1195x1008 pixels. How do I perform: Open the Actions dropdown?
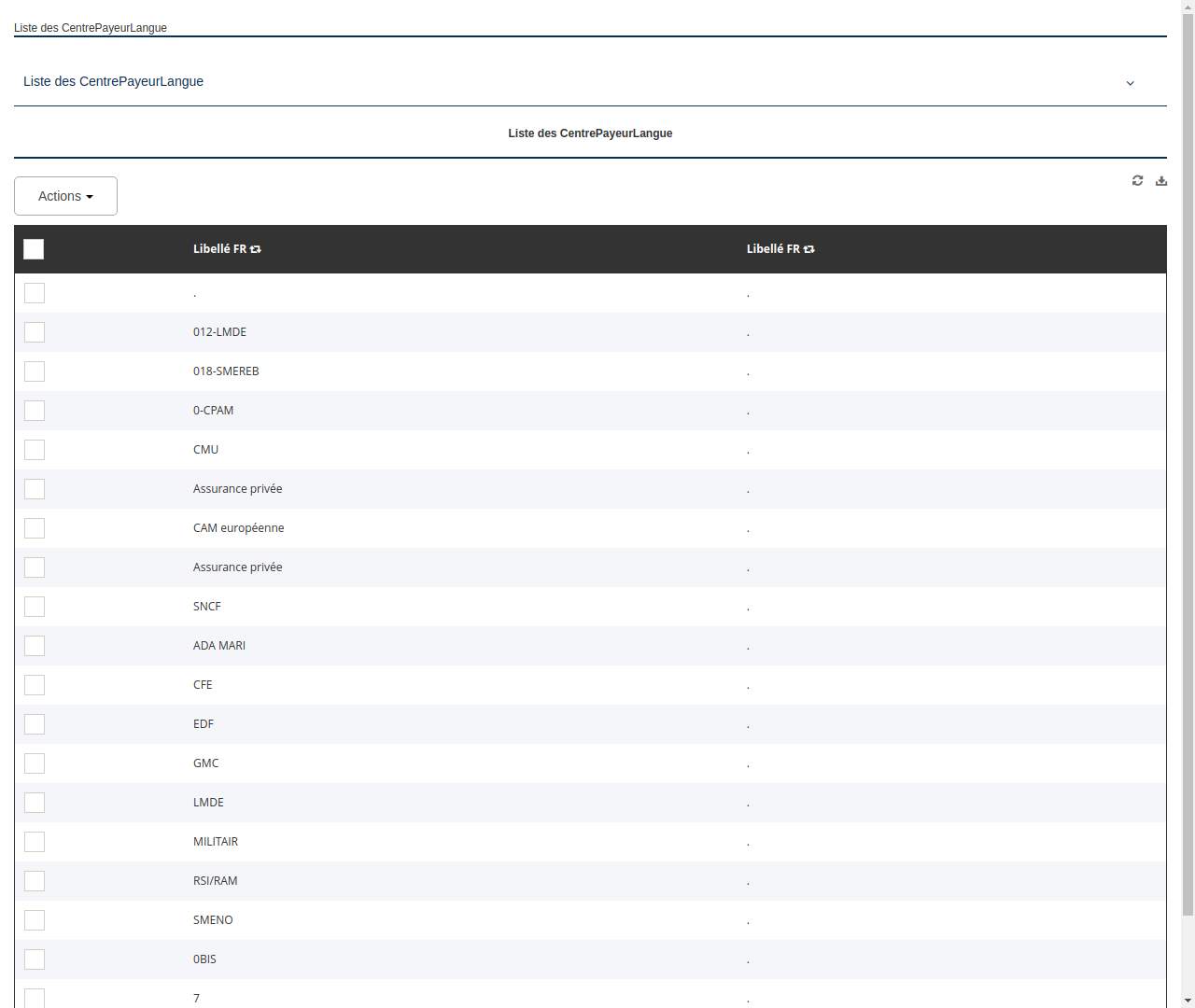[x=65, y=196]
